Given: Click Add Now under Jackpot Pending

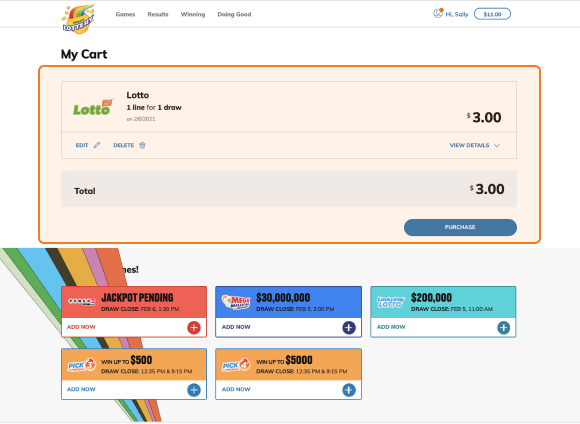Looking at the screenshot, I should tap(81, 327).
